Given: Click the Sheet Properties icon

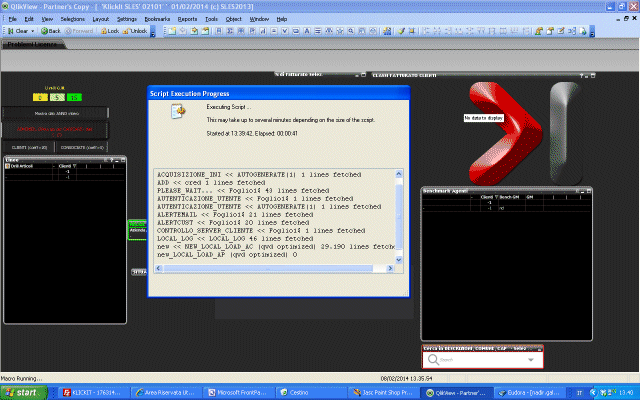Looking at the screenshot, I should coord(550,31).
